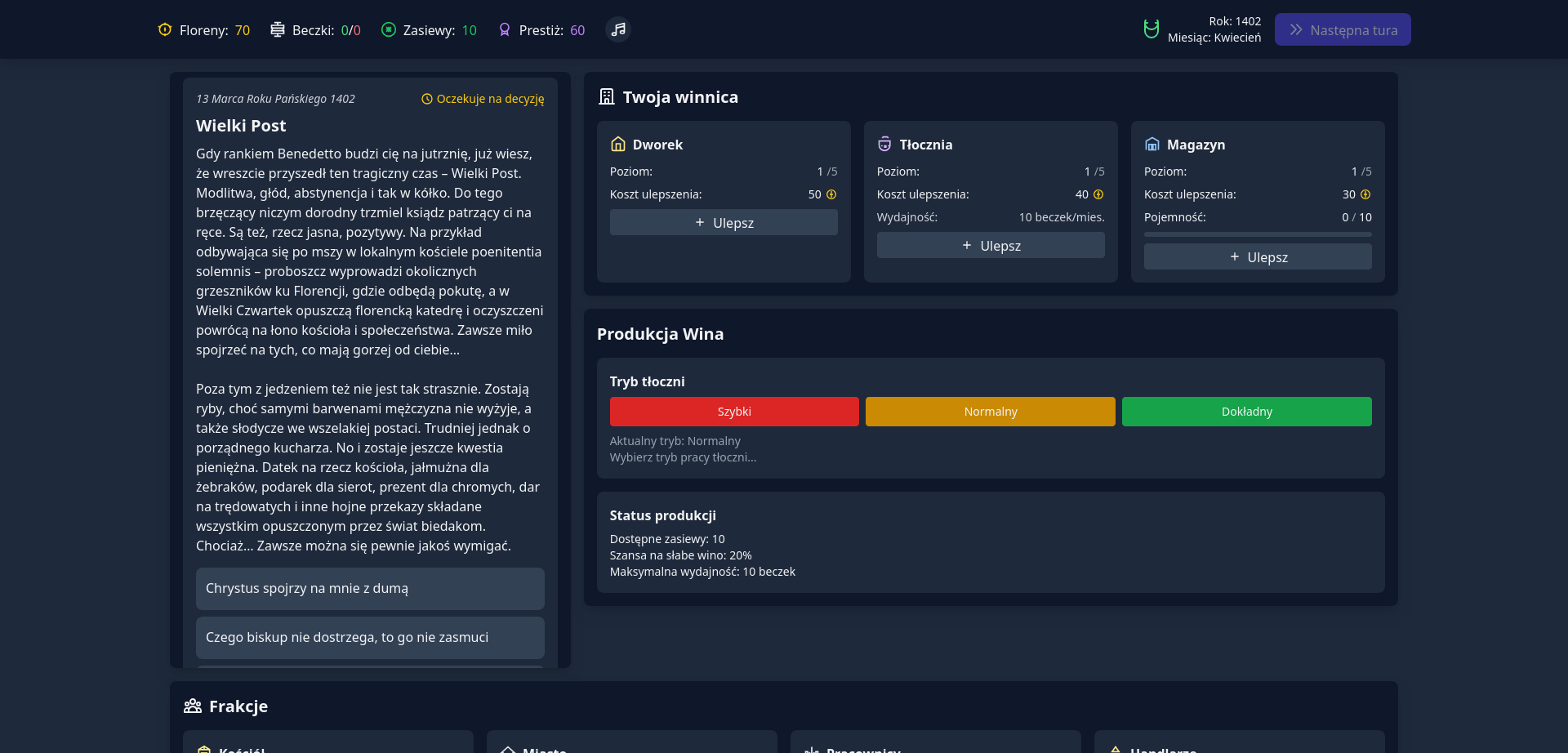Click the Magazyn warehouse icon
The image size is (1568, 753).
point(1152,145)
